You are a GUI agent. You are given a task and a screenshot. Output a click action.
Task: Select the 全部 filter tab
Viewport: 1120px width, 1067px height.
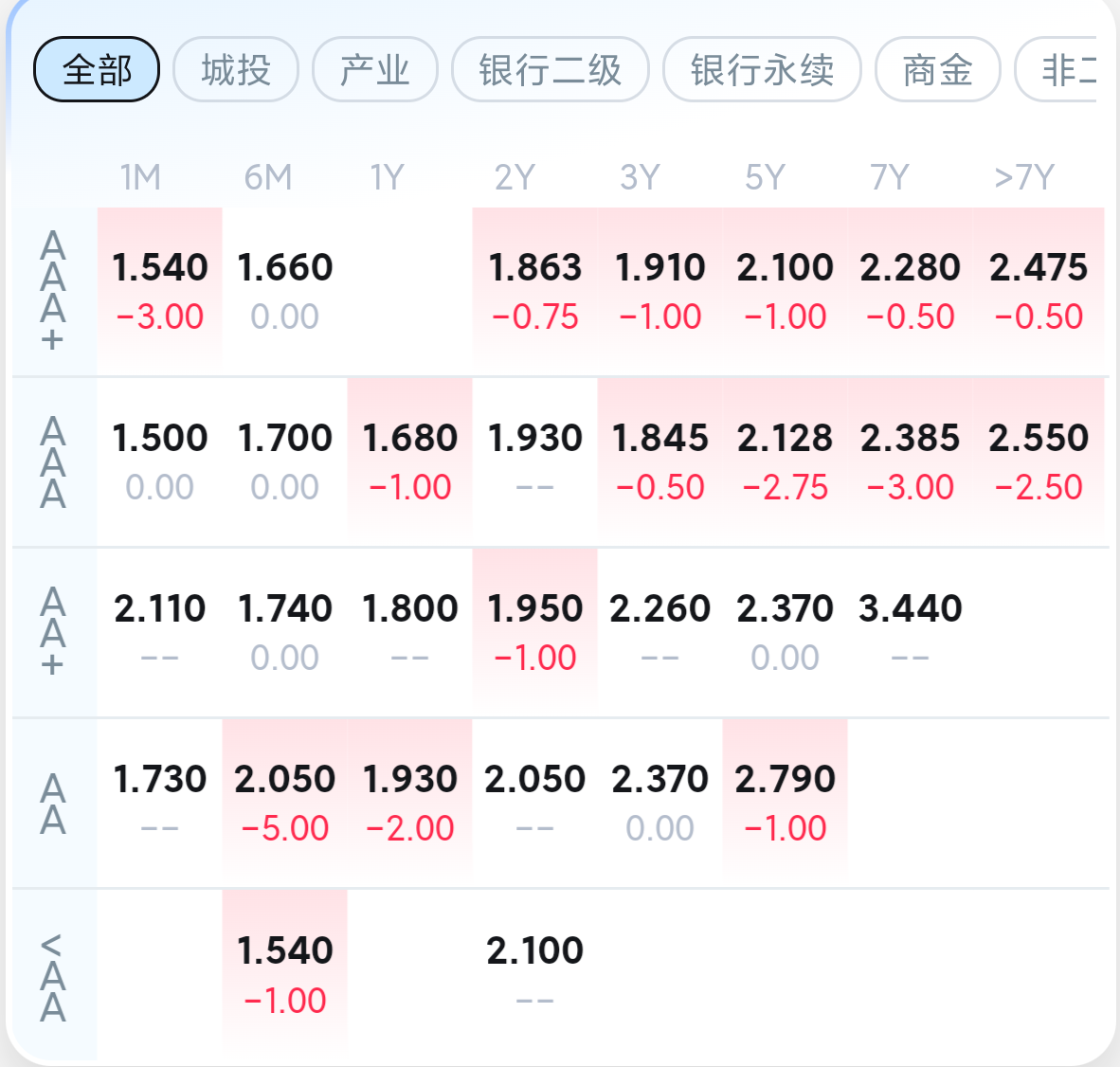click(97, 69)
